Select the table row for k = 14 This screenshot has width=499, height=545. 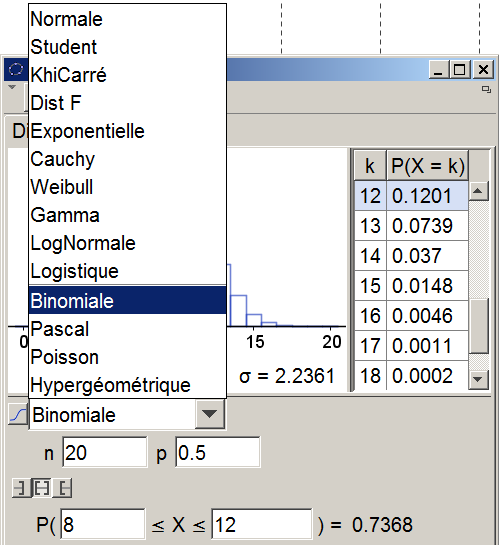pos(411,255)
